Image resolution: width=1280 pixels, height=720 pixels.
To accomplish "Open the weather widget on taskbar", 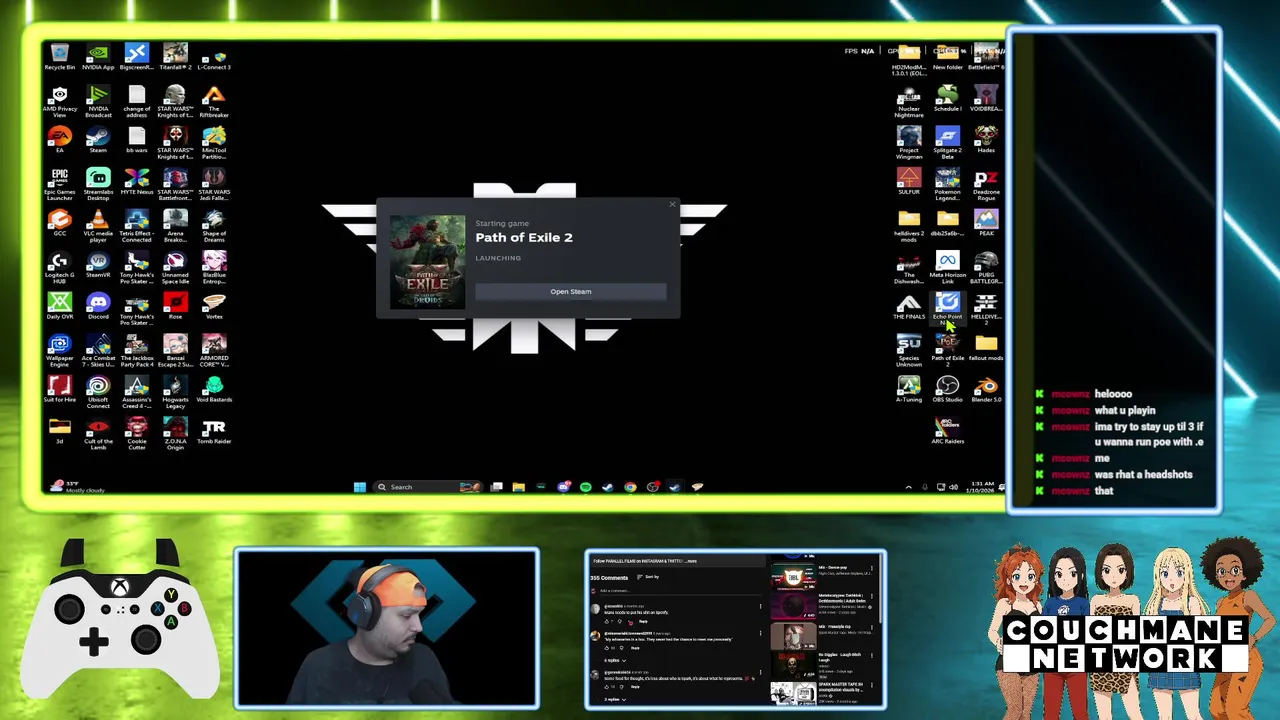I will tap(80, 487).
